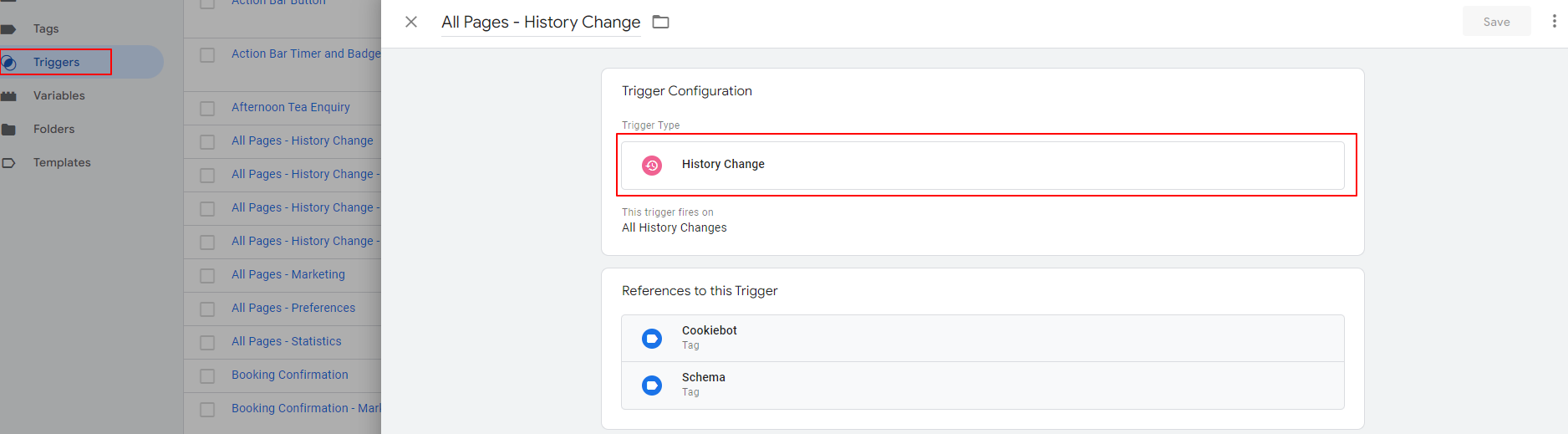Image resolution: width=1568 pixels, height=434 pixels.
Task: Click the blue Cookiebot tag icon
Action: (x=652, y=338)
